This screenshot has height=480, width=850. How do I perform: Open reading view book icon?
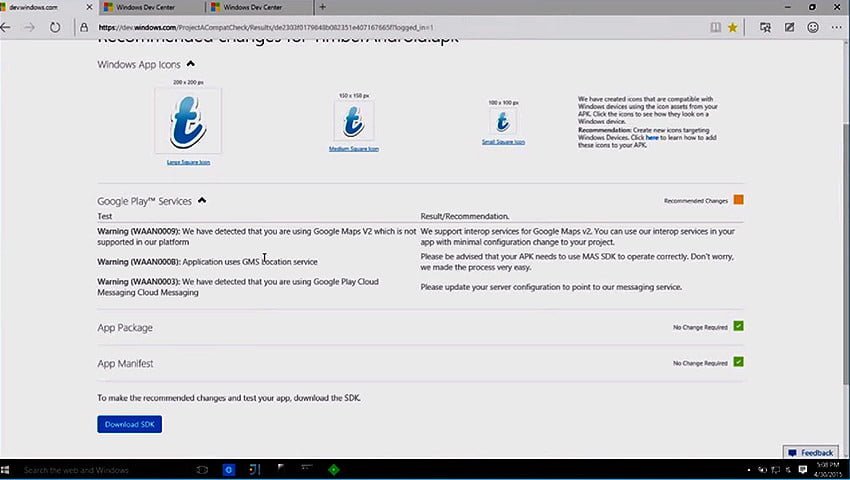point(716,27)
